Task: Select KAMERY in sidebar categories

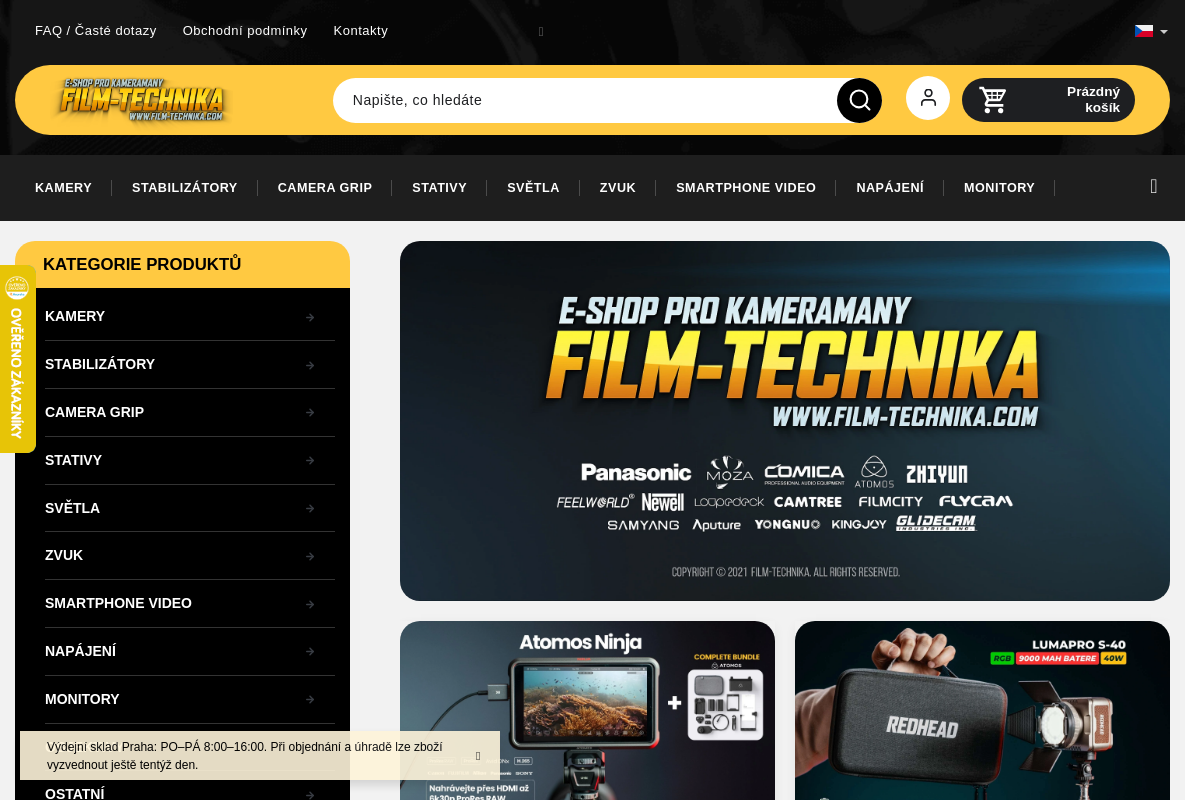Action: [75, 316]
